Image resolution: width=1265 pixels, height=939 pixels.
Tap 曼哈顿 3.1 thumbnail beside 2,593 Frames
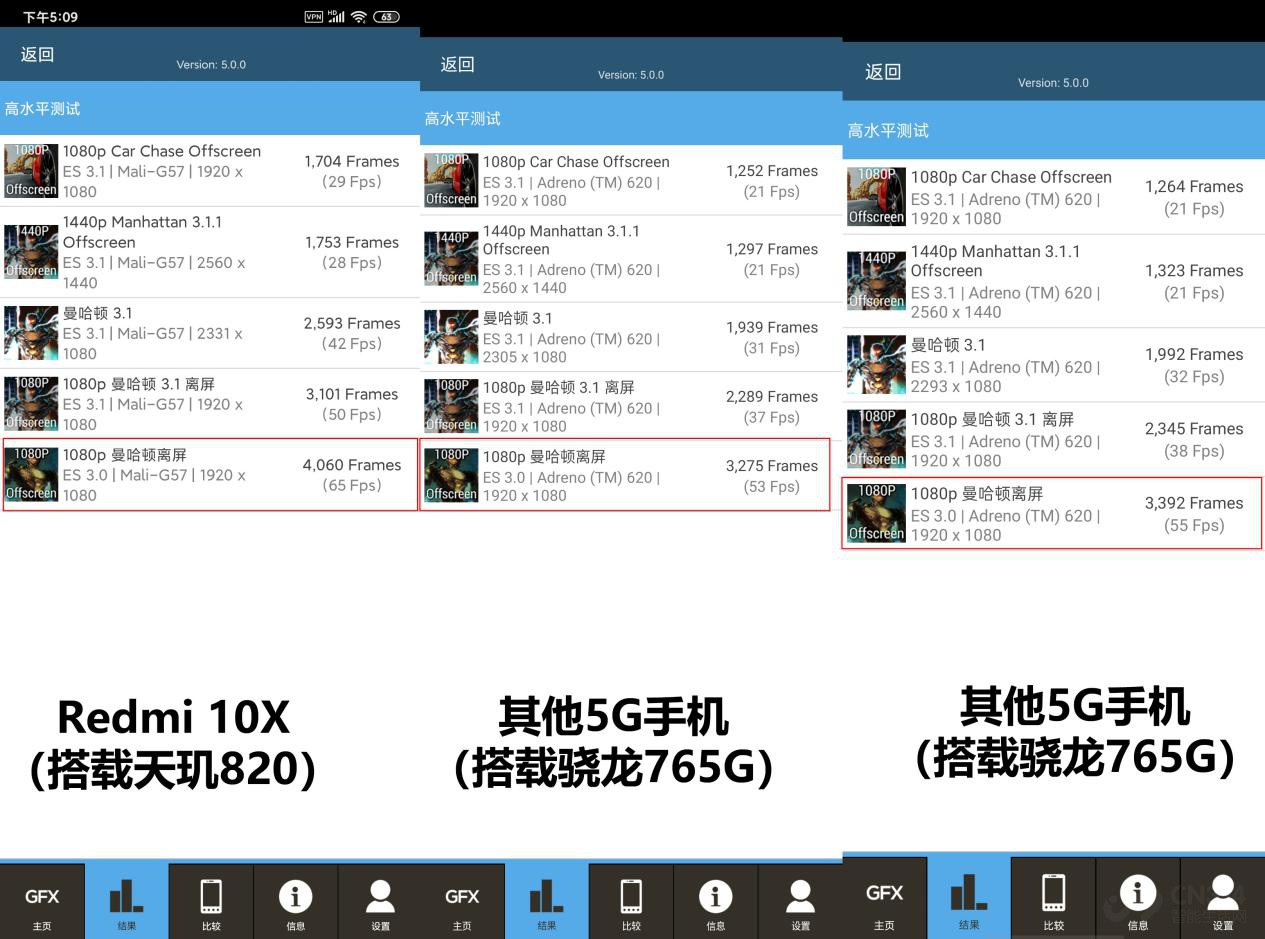tap(31, 333)
